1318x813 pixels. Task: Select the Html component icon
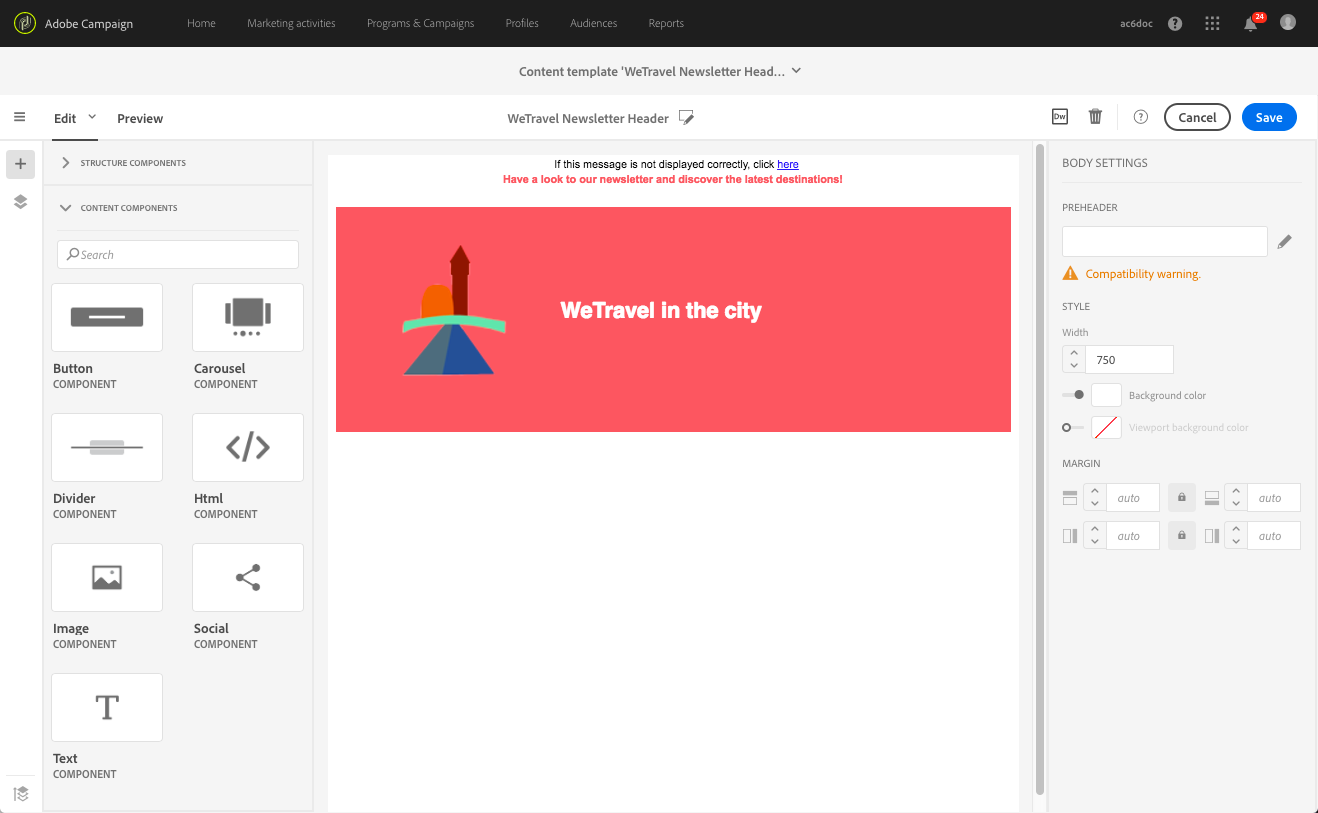tap(248, 447)
